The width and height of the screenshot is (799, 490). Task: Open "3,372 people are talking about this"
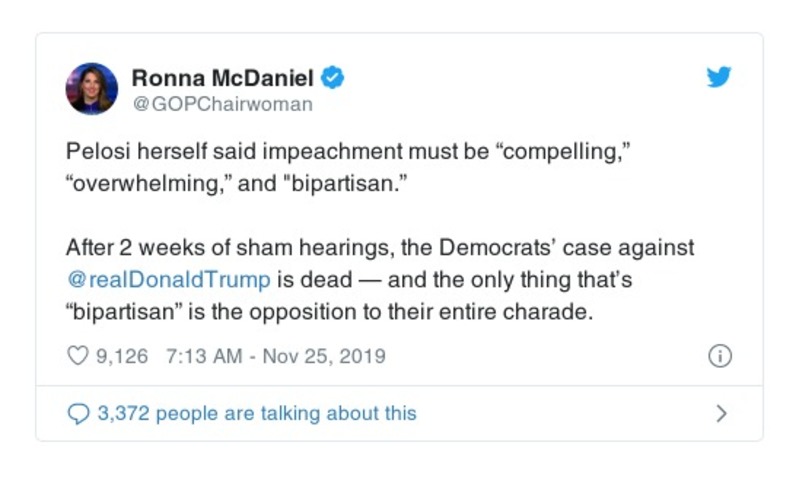(257, 413)
